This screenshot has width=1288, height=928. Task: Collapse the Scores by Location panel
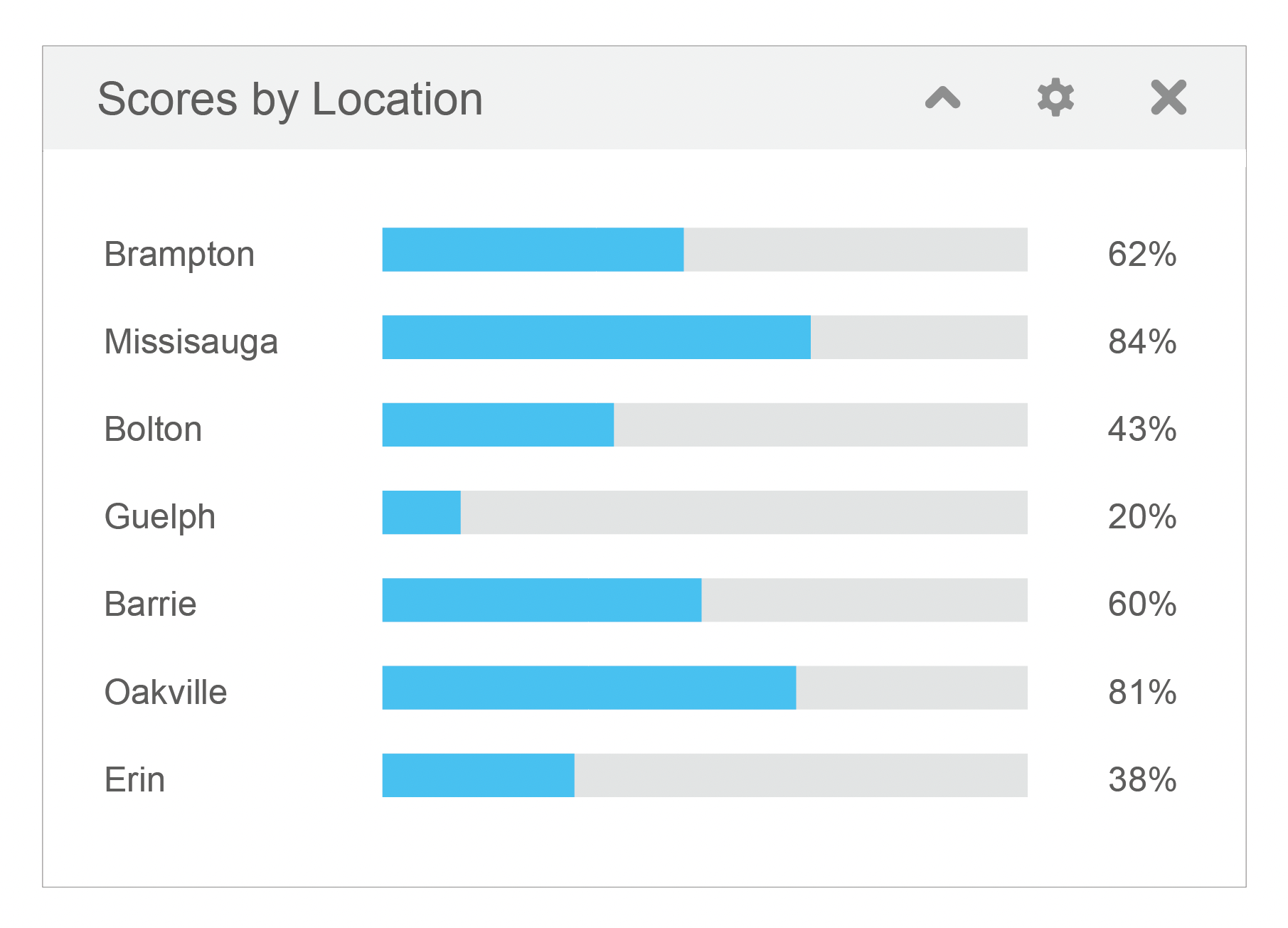(942, 97)
